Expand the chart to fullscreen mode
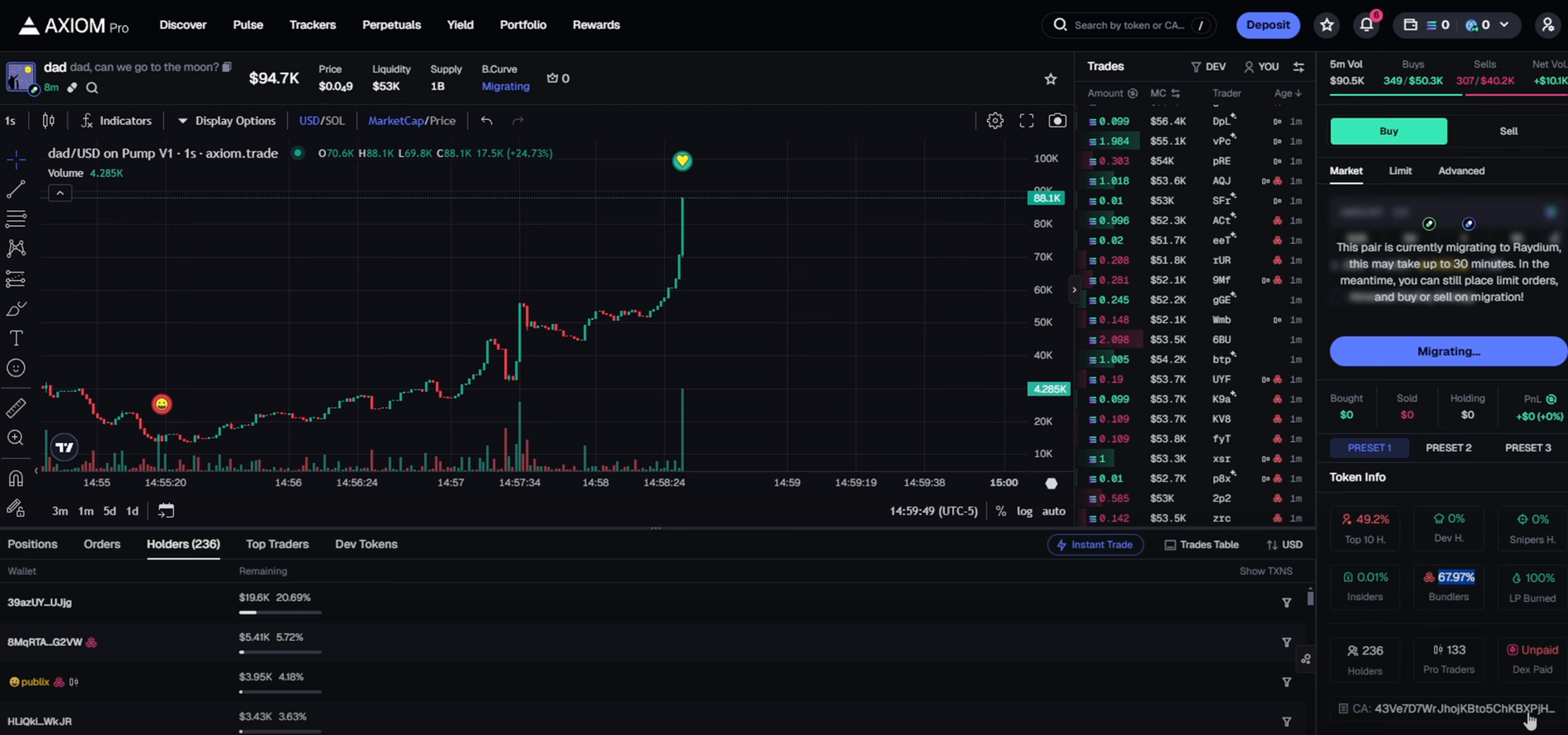Image resolution: width=1568 pixels, height=735 pixels. coord(1026,120)
